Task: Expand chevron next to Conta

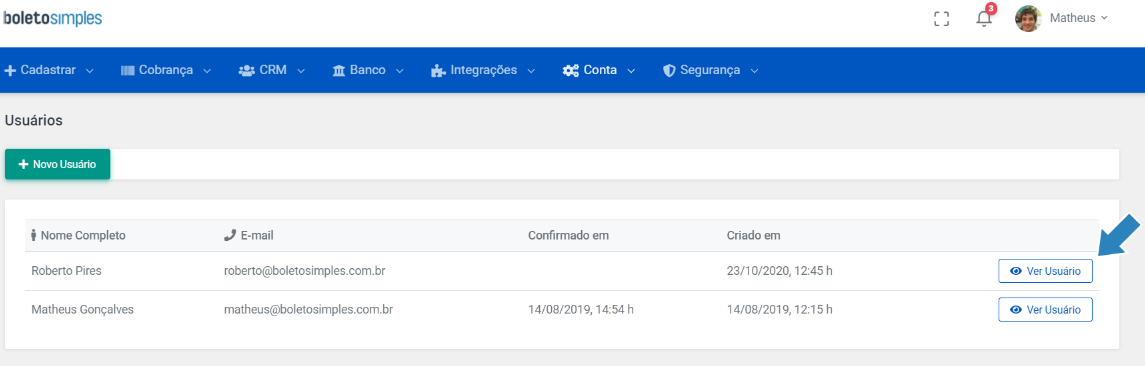Action: click(x=631, y=71)
